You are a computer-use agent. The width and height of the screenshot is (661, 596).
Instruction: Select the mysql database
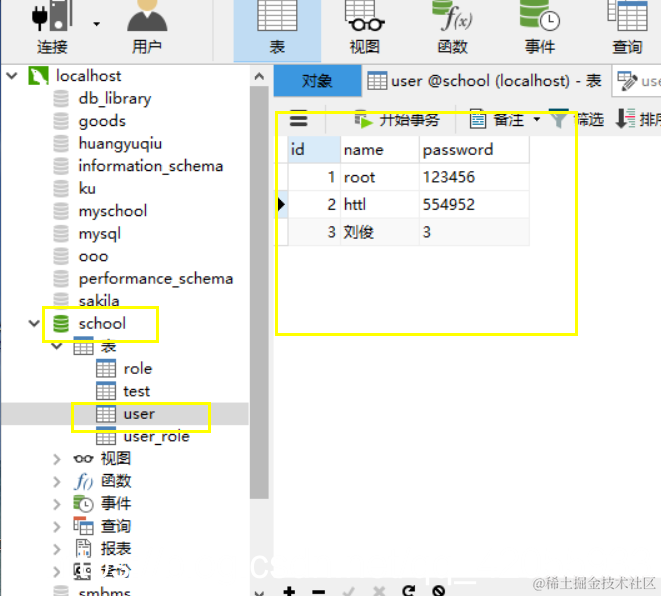click(x=99, y=234)
